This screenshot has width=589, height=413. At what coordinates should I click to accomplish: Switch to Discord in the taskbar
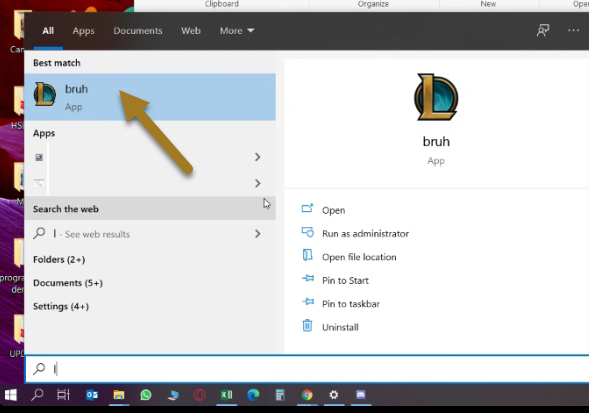[x=361, y=395]
